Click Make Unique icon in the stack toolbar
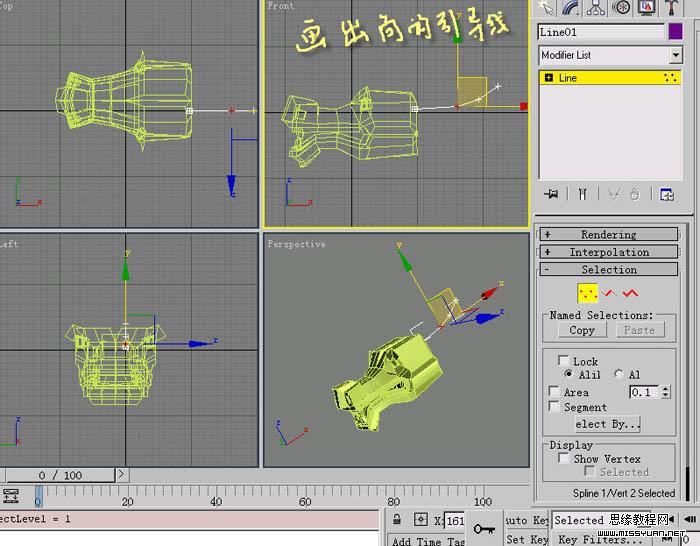 pos(614,194)
